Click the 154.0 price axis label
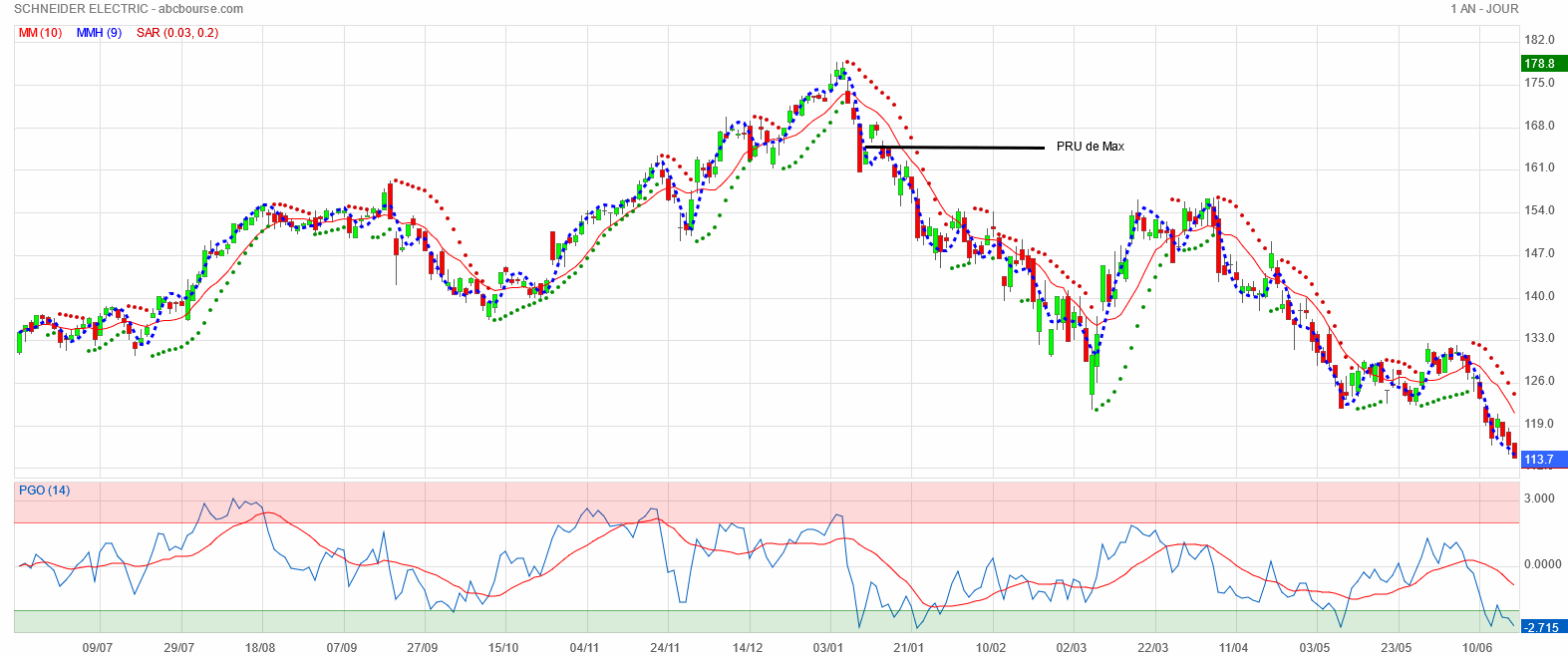Image resolution: width=1568 pixels, height=658 pixels. (1540, 210)
